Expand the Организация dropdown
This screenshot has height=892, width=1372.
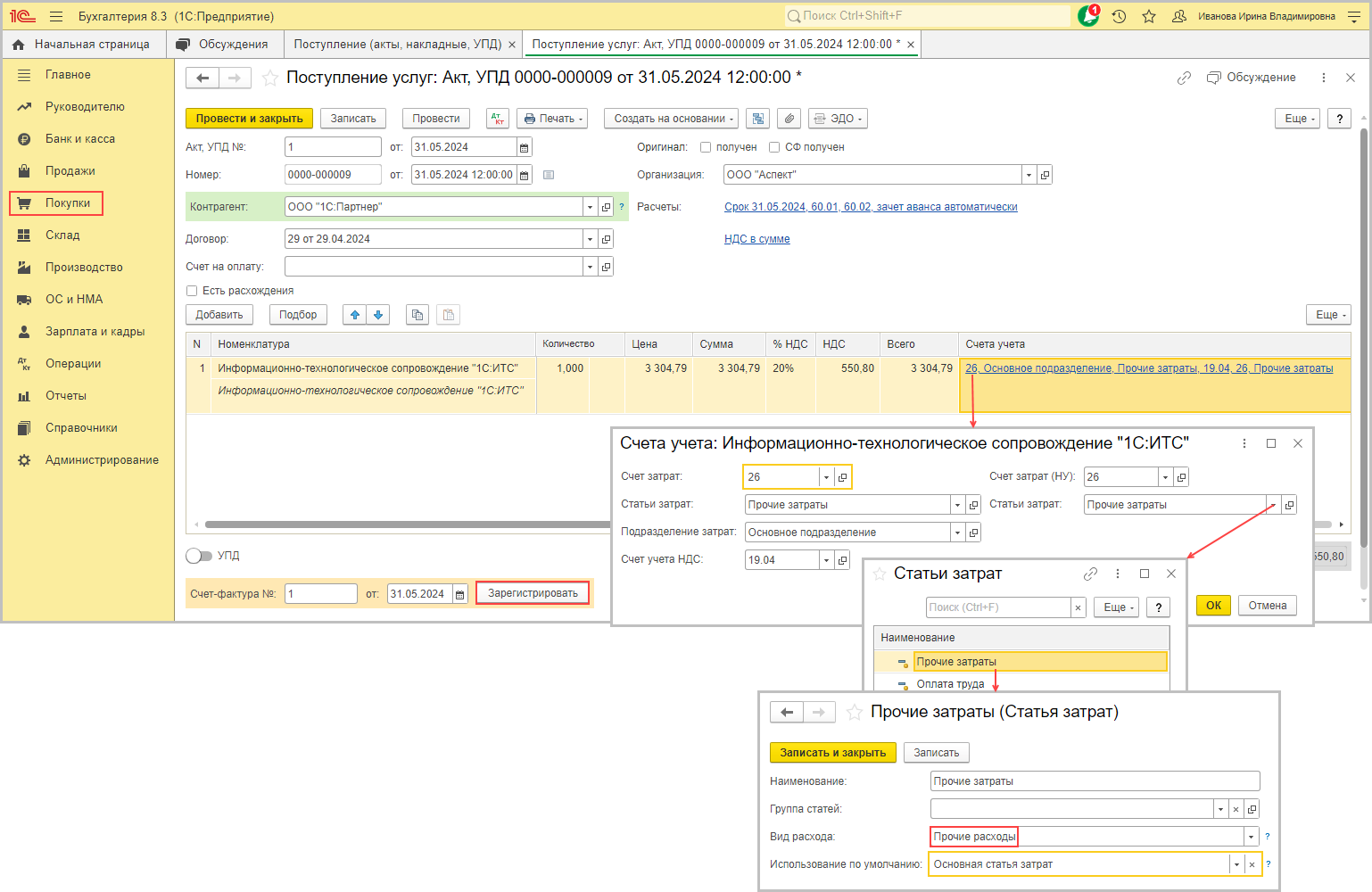[1029, 175]
